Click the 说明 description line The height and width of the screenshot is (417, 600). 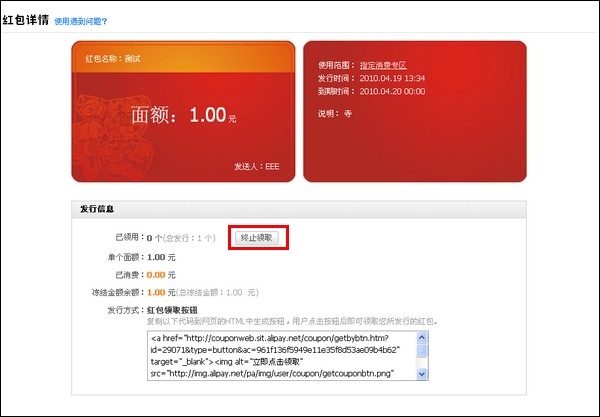(x=334, y=114)
